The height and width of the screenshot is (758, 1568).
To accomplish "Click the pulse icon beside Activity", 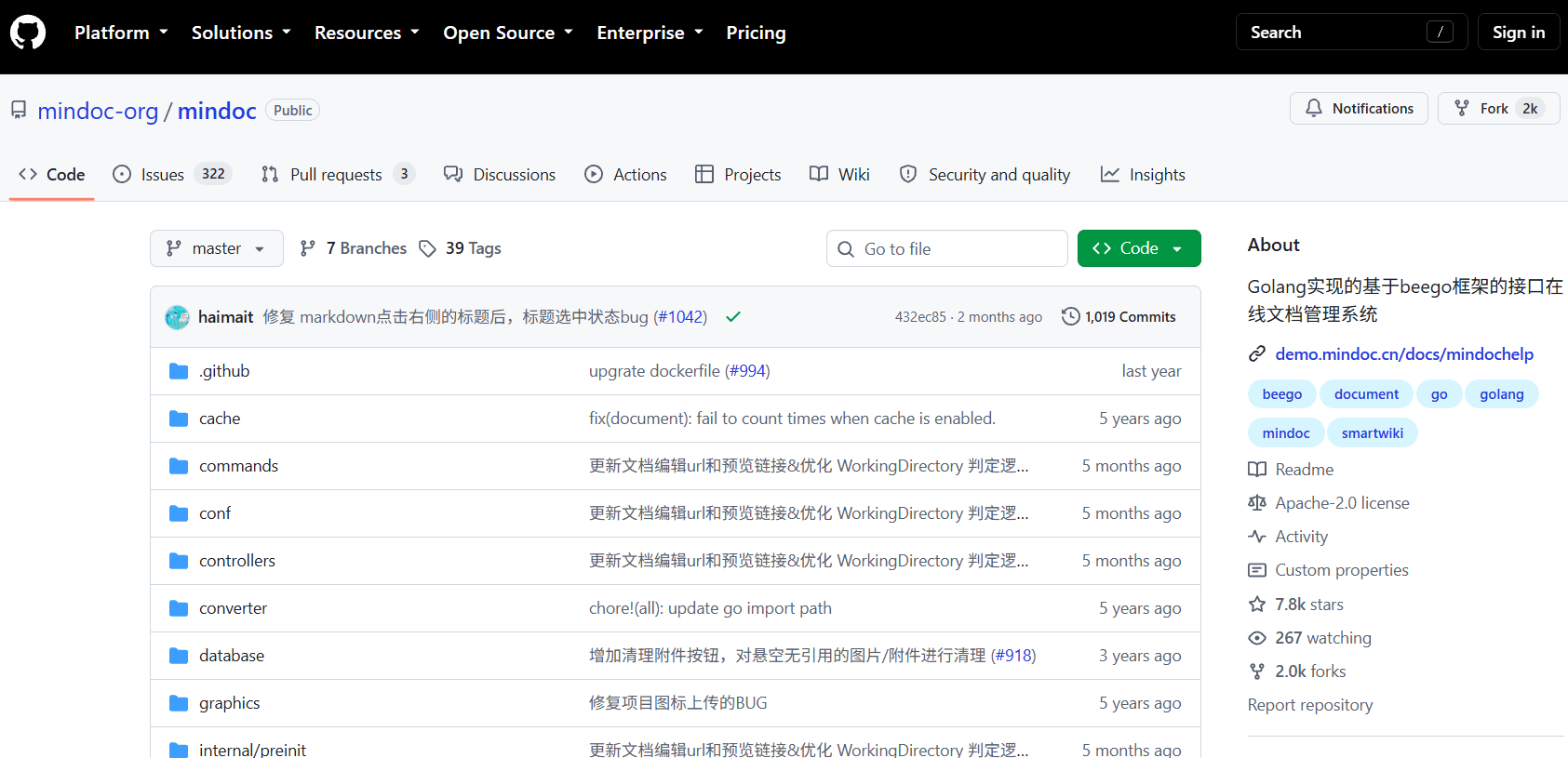I will click(x=1257, y=537).
